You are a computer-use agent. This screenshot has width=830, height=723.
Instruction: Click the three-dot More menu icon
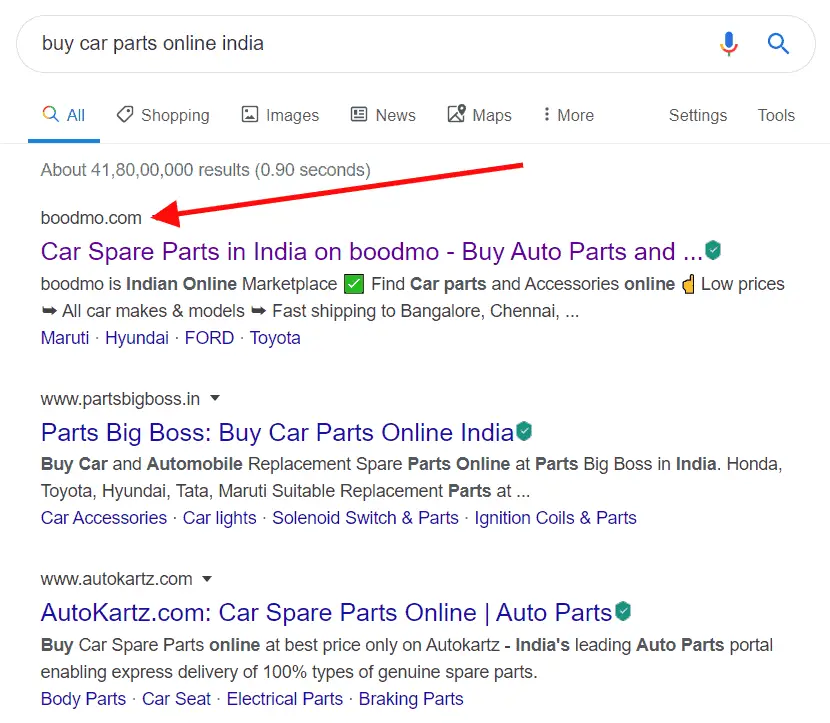[546, 114]
